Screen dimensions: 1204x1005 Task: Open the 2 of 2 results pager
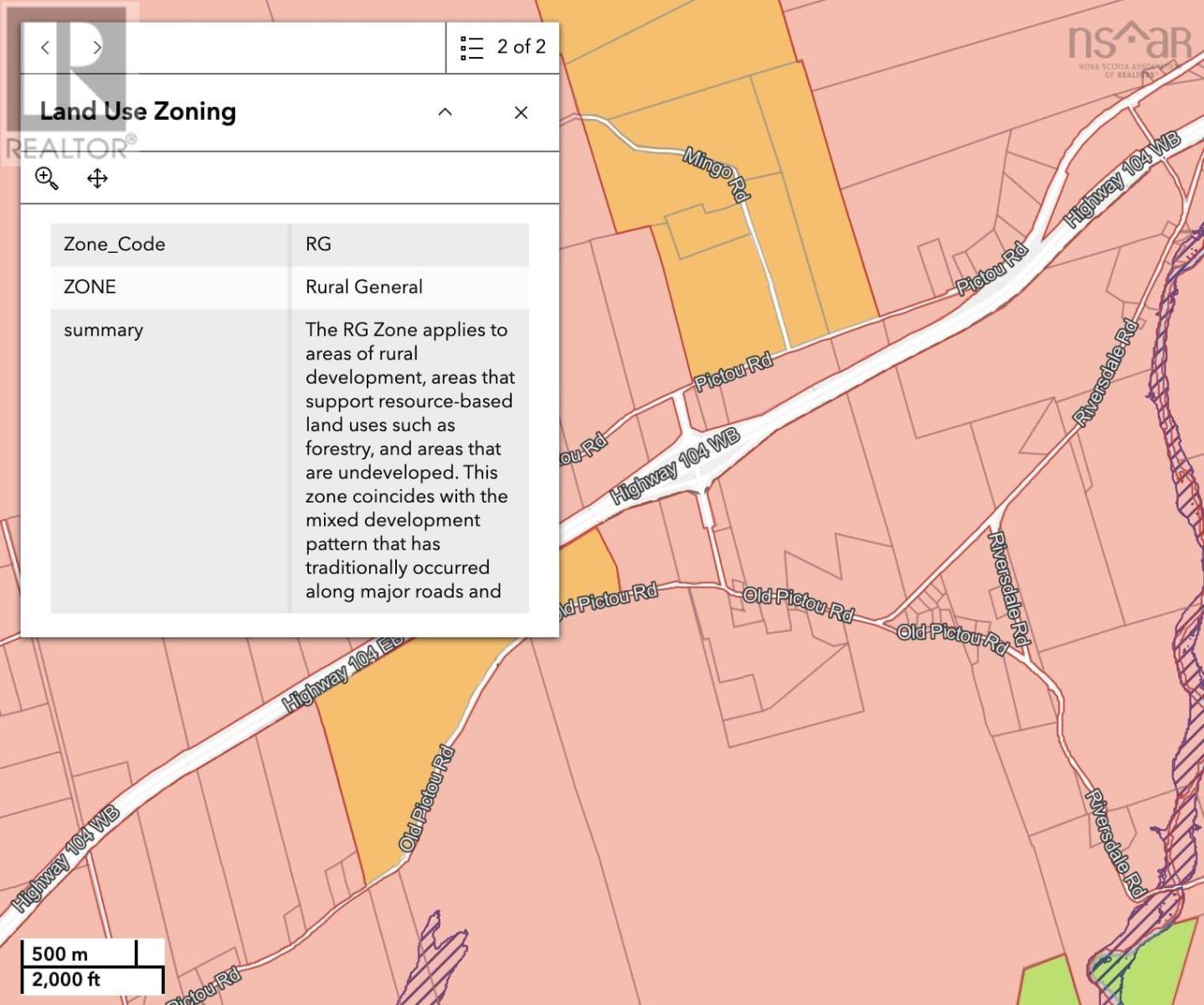521,47
